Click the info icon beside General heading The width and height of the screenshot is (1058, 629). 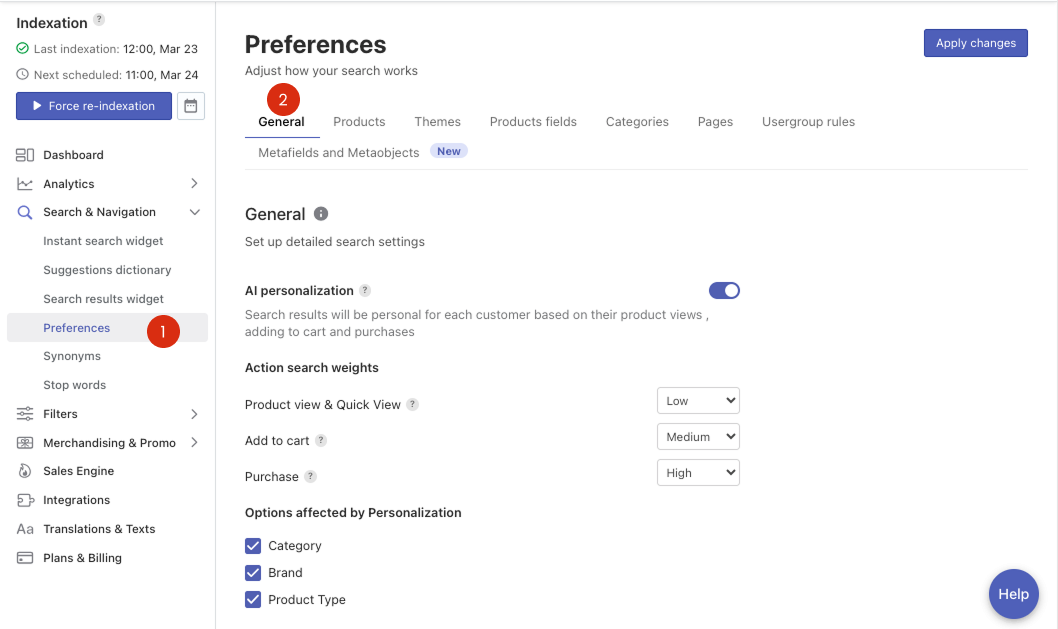click(x=321, y=214)
